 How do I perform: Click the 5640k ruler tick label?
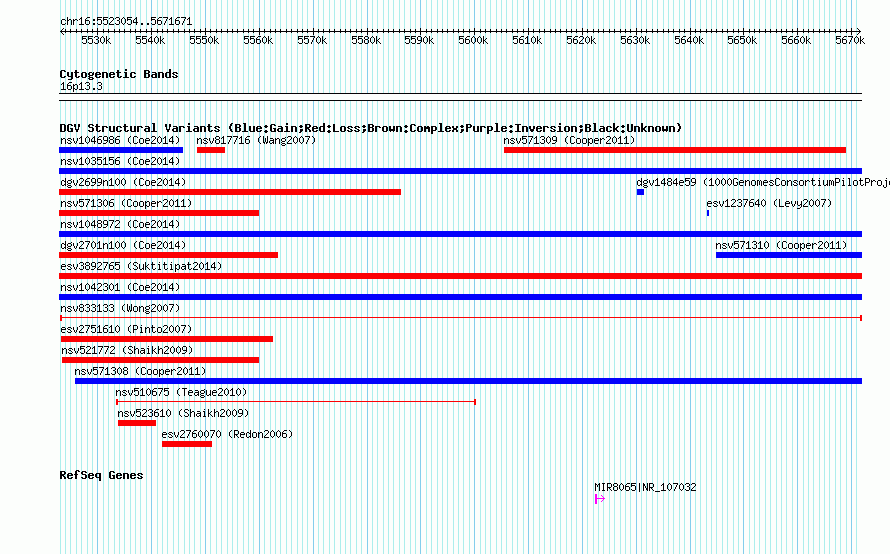click(x=689, y=40)
